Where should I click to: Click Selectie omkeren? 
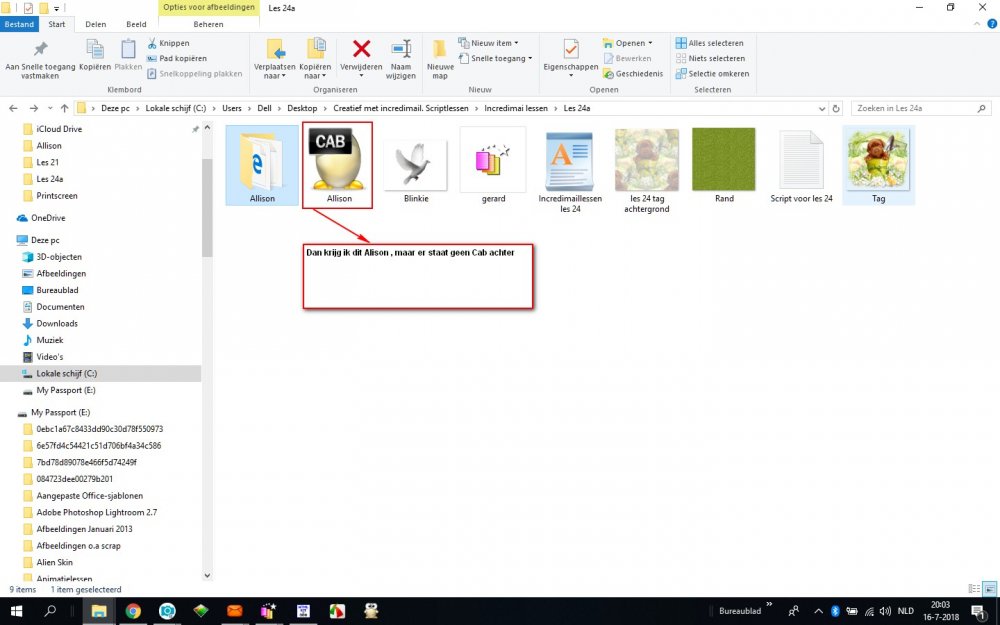(712, 73)
